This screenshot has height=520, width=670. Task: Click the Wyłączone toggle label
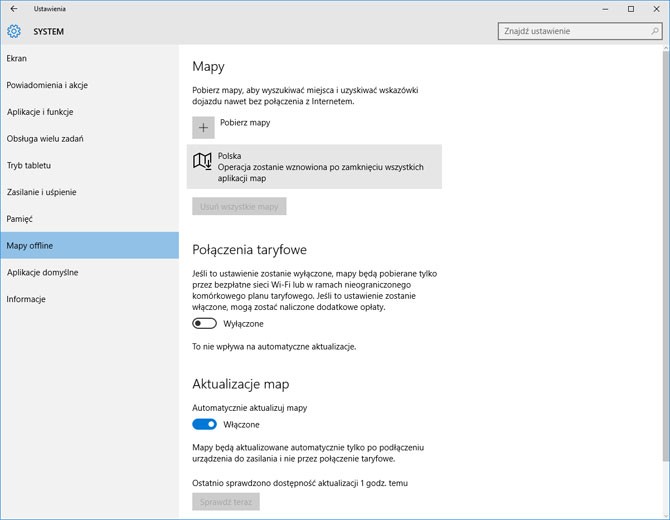244,324
